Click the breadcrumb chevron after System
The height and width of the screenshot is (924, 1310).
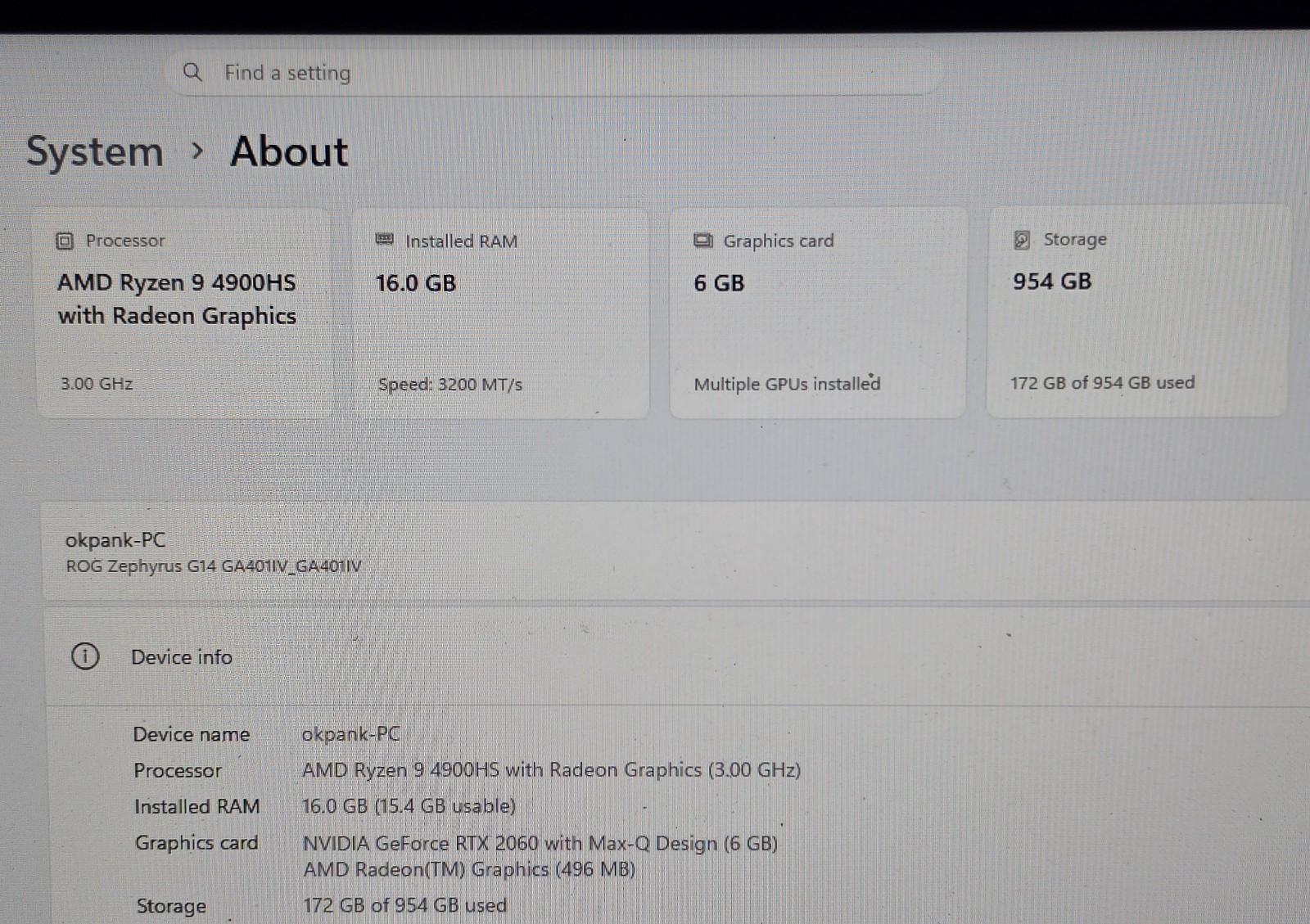pyautogui.click(x=196, y=151)
